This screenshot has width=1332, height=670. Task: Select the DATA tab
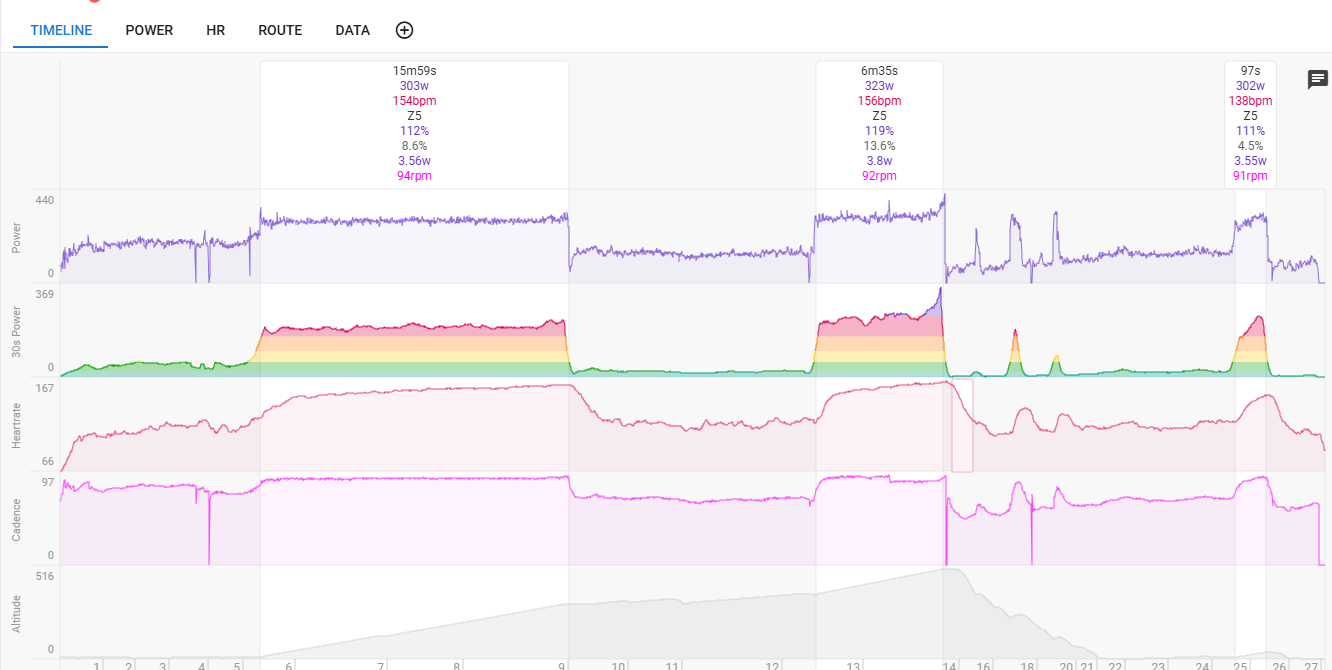(352, 30)
